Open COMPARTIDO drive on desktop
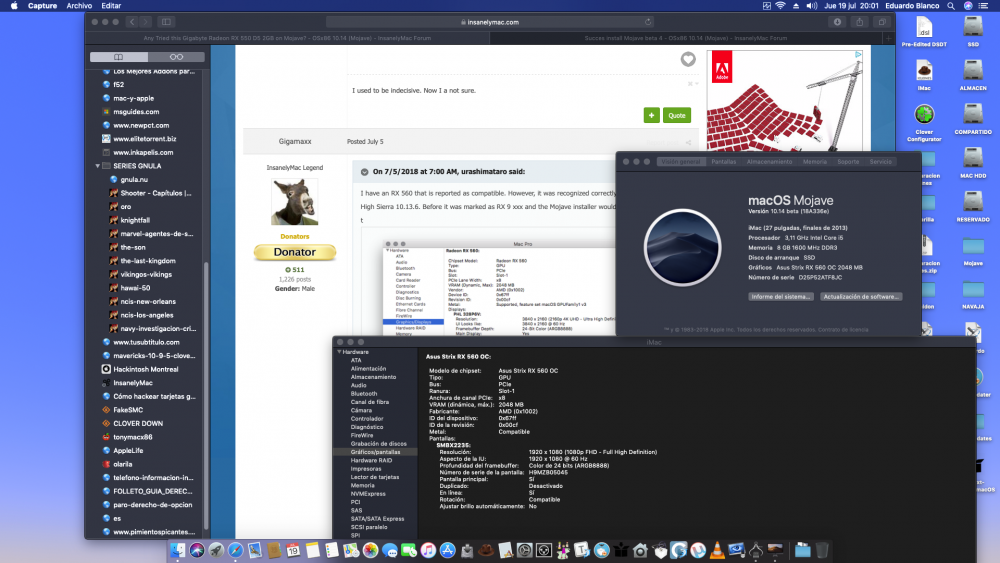The width and height of the screenshot is (1000, 563). [x=973, y=116]
